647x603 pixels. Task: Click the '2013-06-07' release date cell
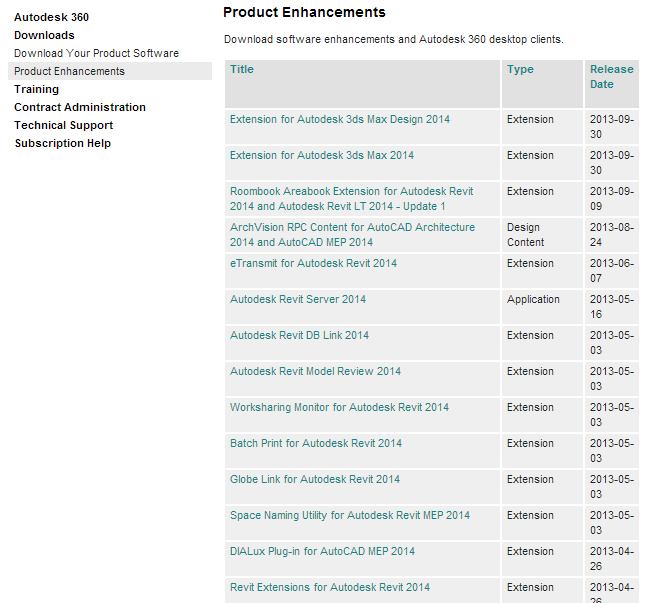click(612, 270)
